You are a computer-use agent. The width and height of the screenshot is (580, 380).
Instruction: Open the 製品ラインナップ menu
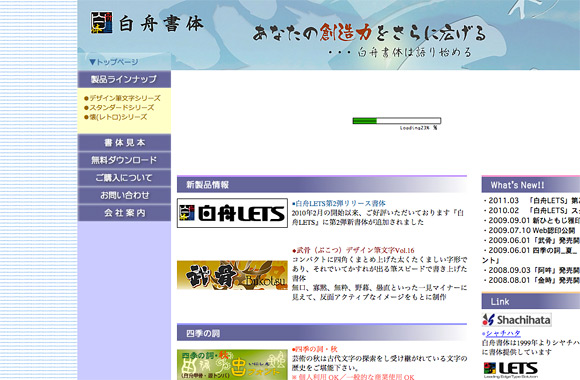[x=124, y=79]
